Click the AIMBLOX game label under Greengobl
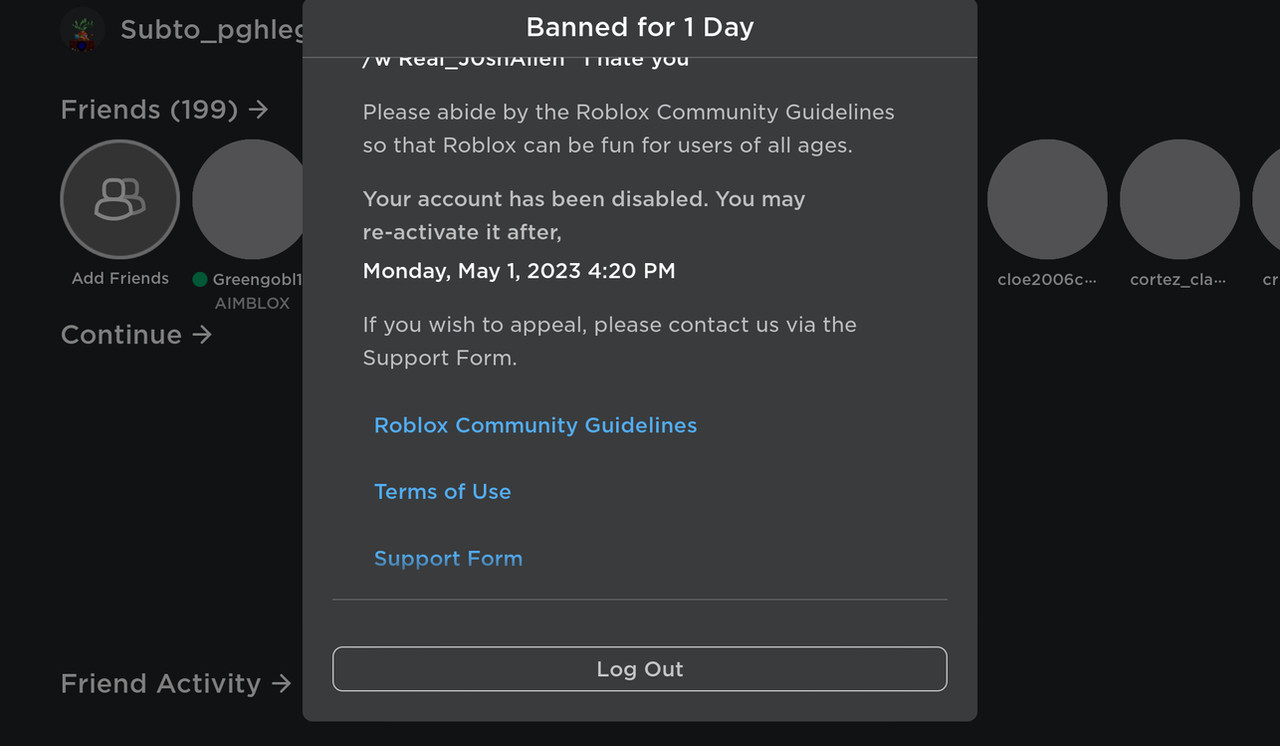The image size is (1280, 746). (252, 303)
